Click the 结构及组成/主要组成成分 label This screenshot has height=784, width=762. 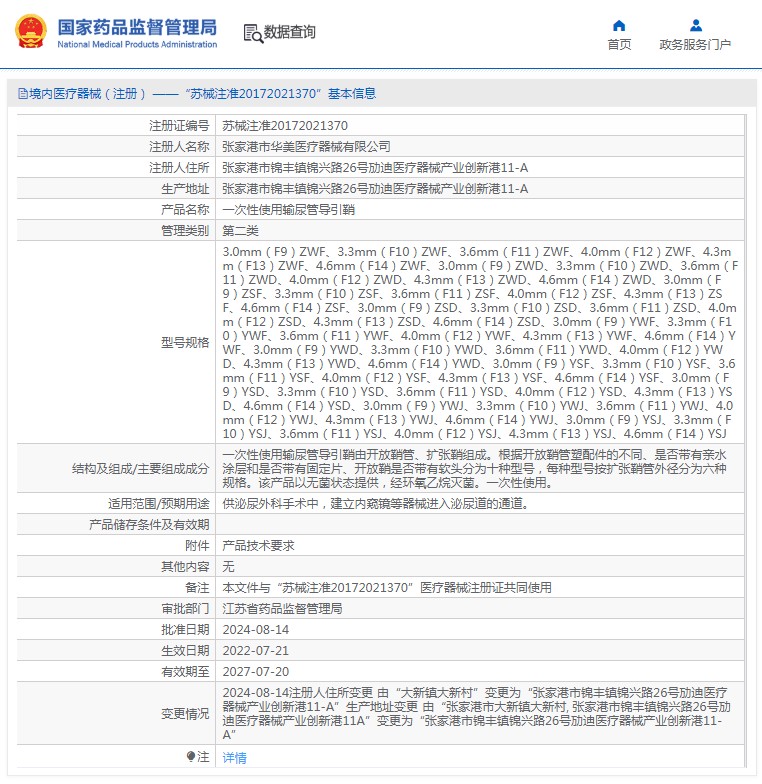point(140,468)
